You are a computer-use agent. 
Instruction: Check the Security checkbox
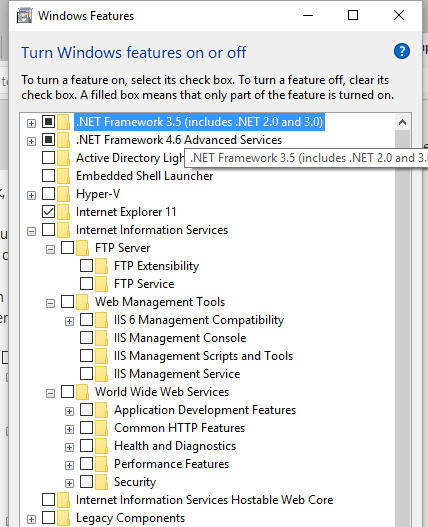click(86, 481)
